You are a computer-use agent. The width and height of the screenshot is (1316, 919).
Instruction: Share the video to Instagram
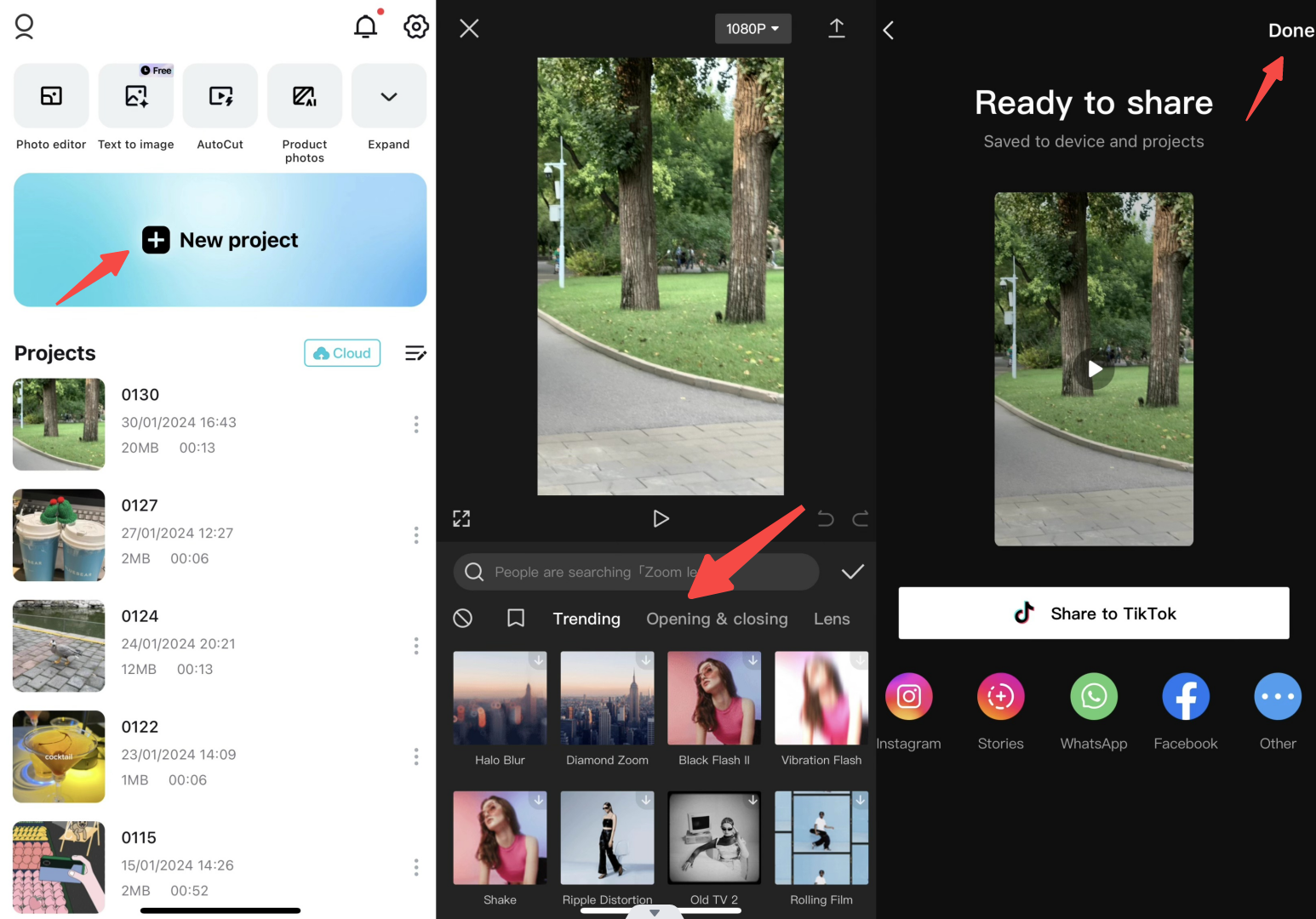[x=908, y=696]
